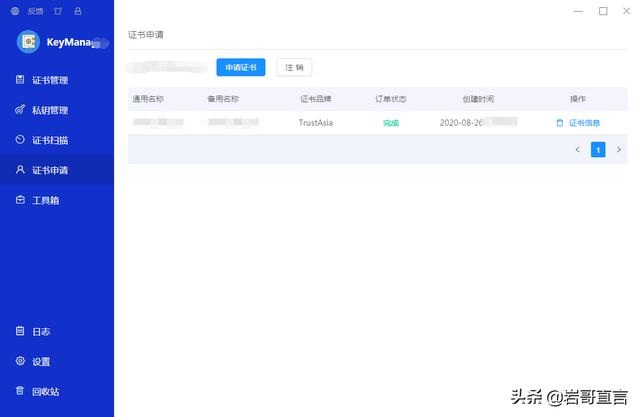Click the 备用名称 column header
Image resolution: width=640 pixels, height=417 pixels.
[x=223, y=99]
